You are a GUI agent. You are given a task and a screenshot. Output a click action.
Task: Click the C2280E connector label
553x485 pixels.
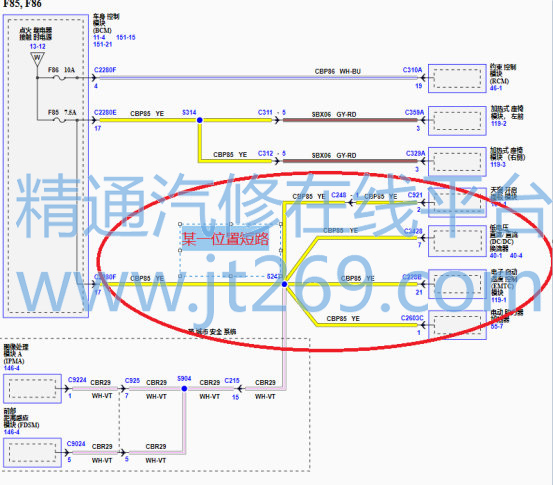(x=105, y=113)
